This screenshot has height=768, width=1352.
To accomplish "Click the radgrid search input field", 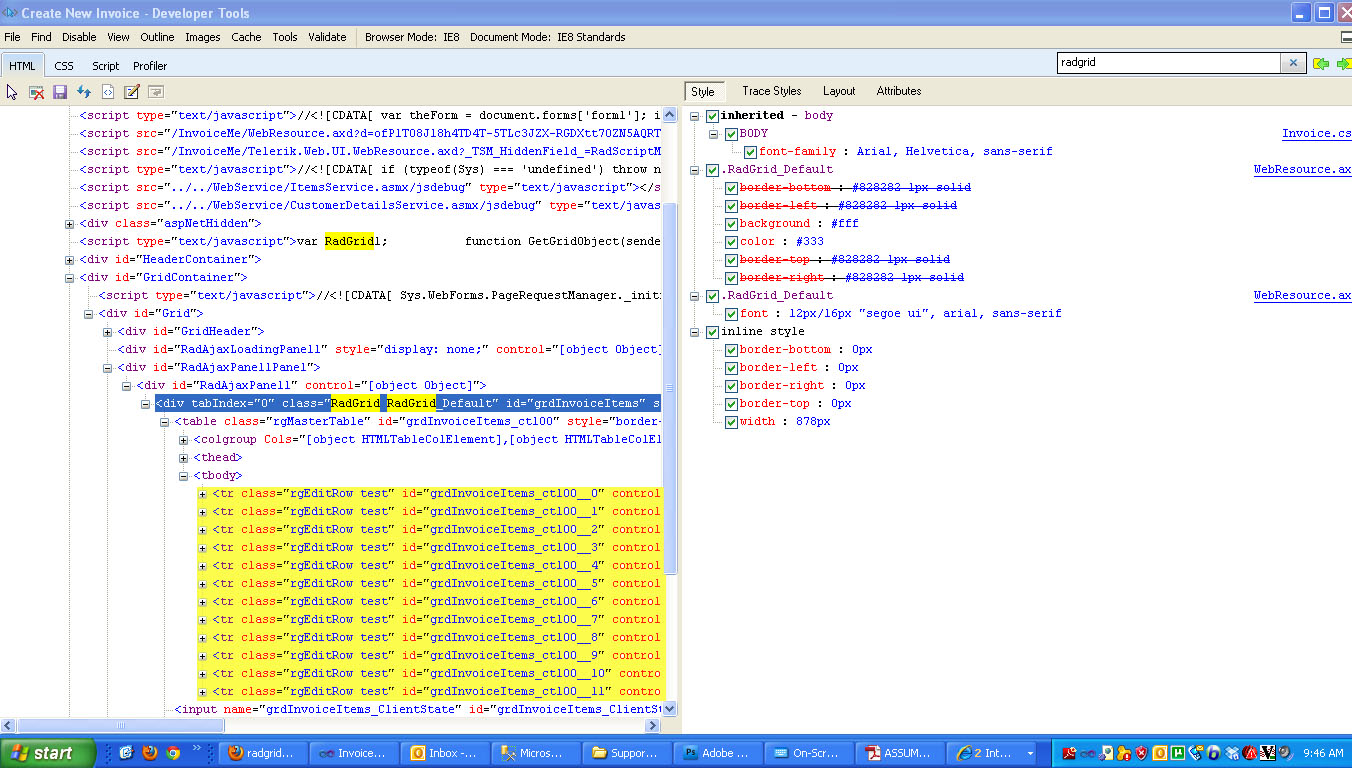I will point(1168,63).
